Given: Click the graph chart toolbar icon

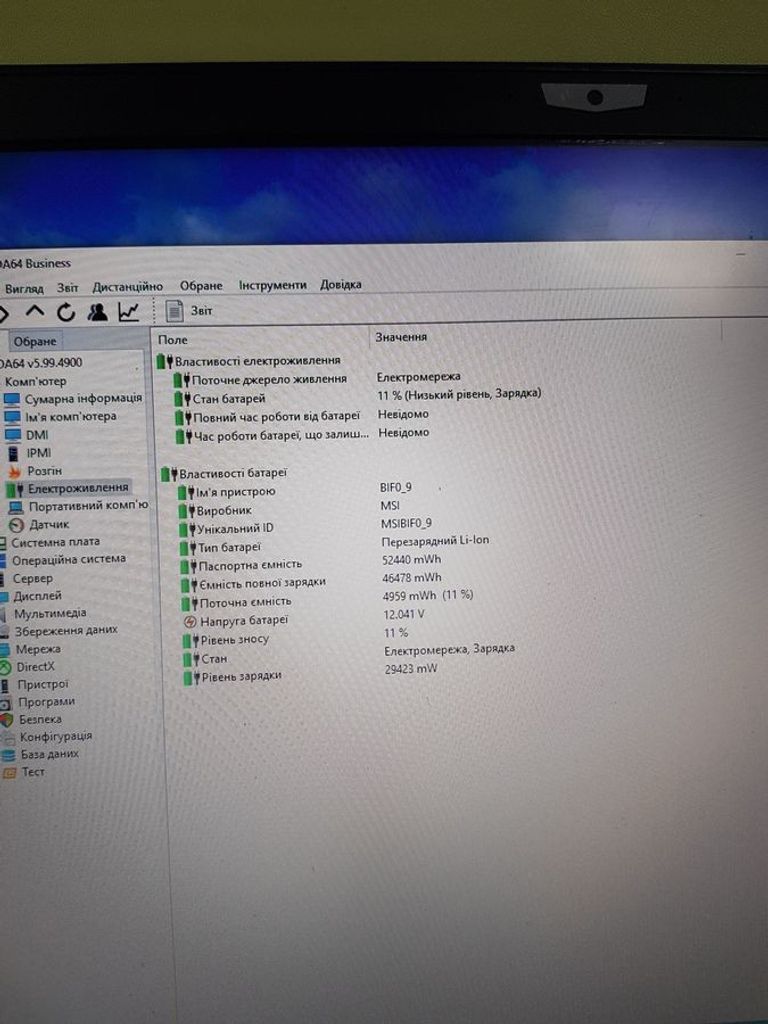Looking at the screenshot, I should [129, 312].
